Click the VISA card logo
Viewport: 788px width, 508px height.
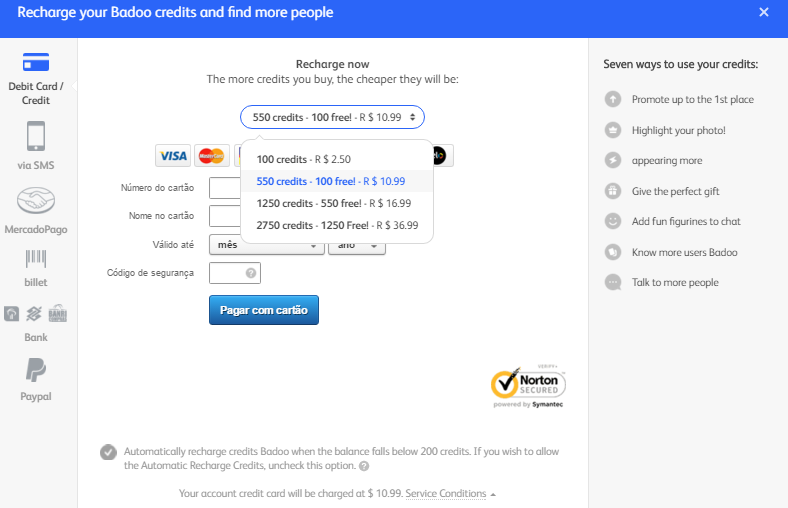(173, 156)
